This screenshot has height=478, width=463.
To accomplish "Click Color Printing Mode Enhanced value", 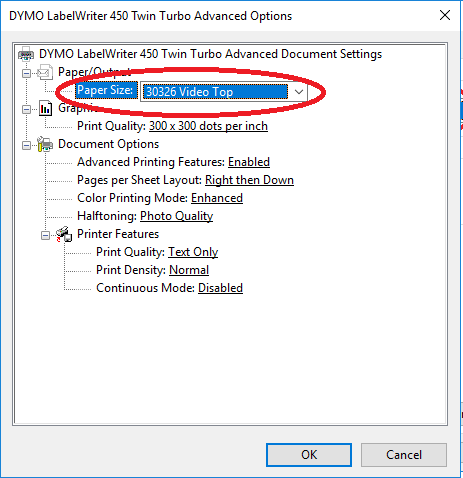I will [x=217, y=198].
